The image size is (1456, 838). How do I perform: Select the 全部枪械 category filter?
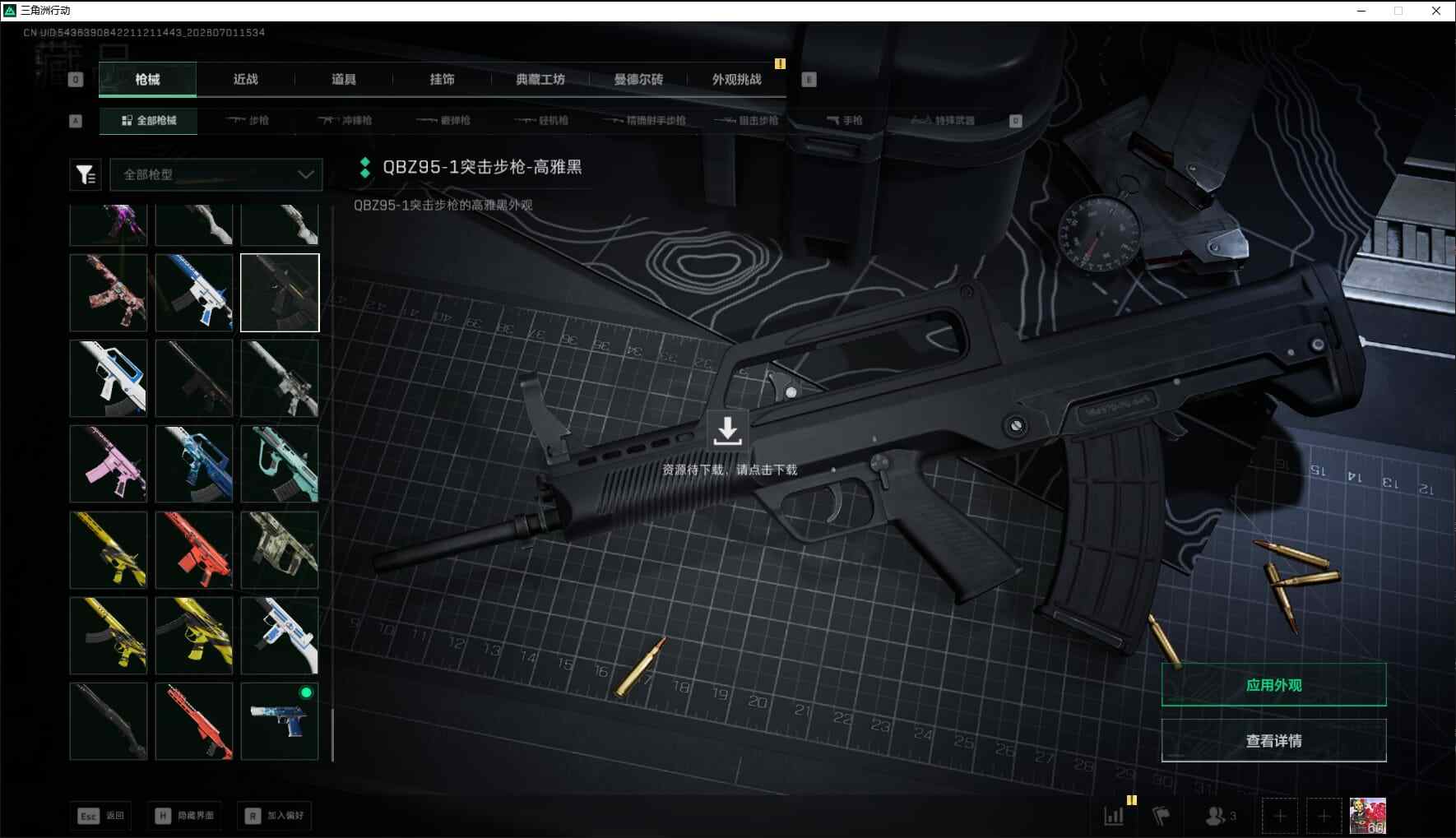149,121
